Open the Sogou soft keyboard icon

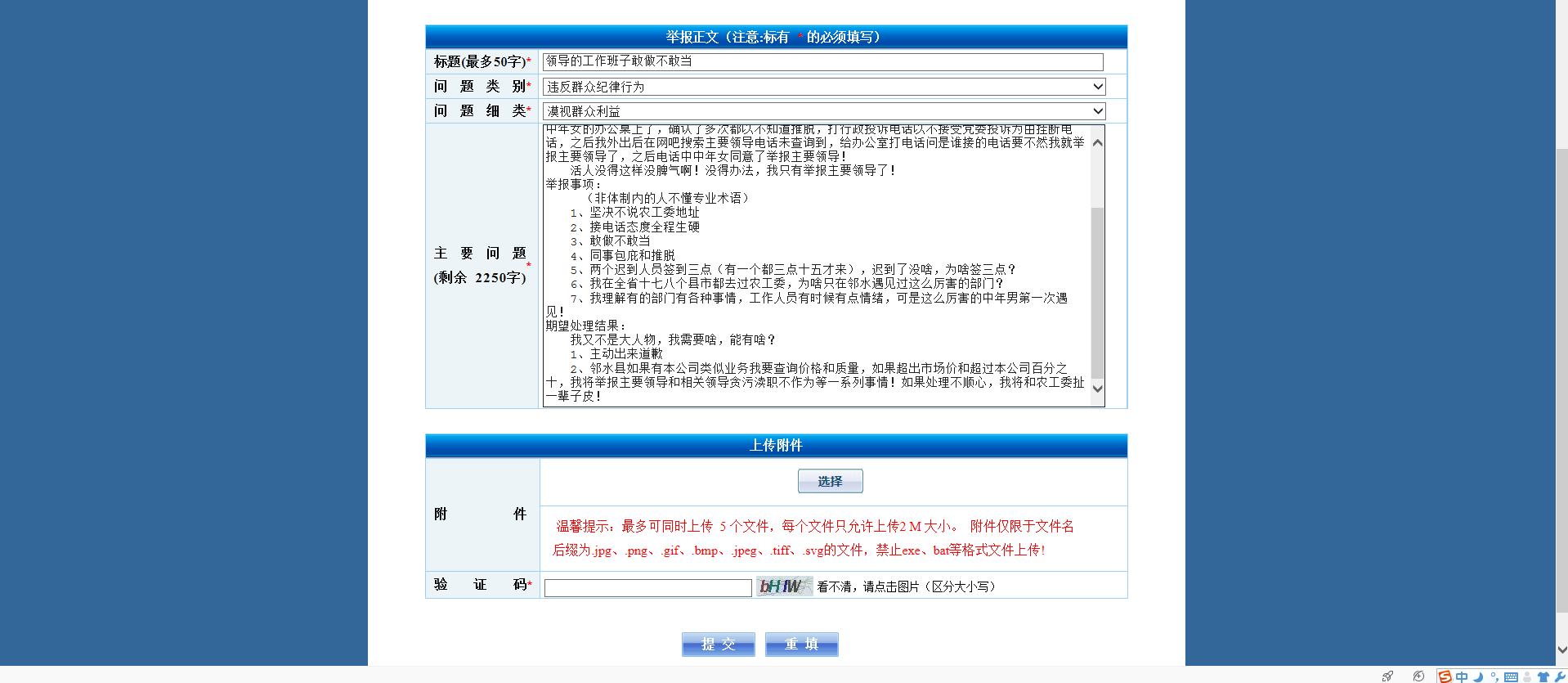coord(1511,676)
